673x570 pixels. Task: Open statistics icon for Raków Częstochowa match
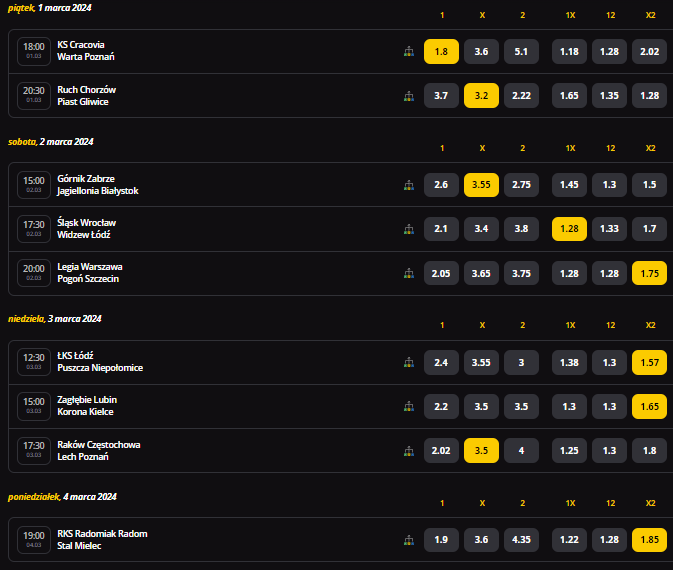tap(409, 451)
